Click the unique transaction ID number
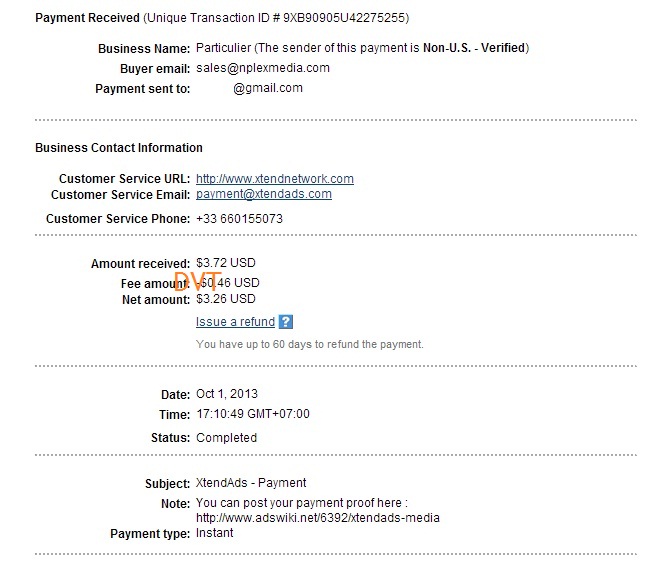Screen dimensions: 662x564 [344, 18]
